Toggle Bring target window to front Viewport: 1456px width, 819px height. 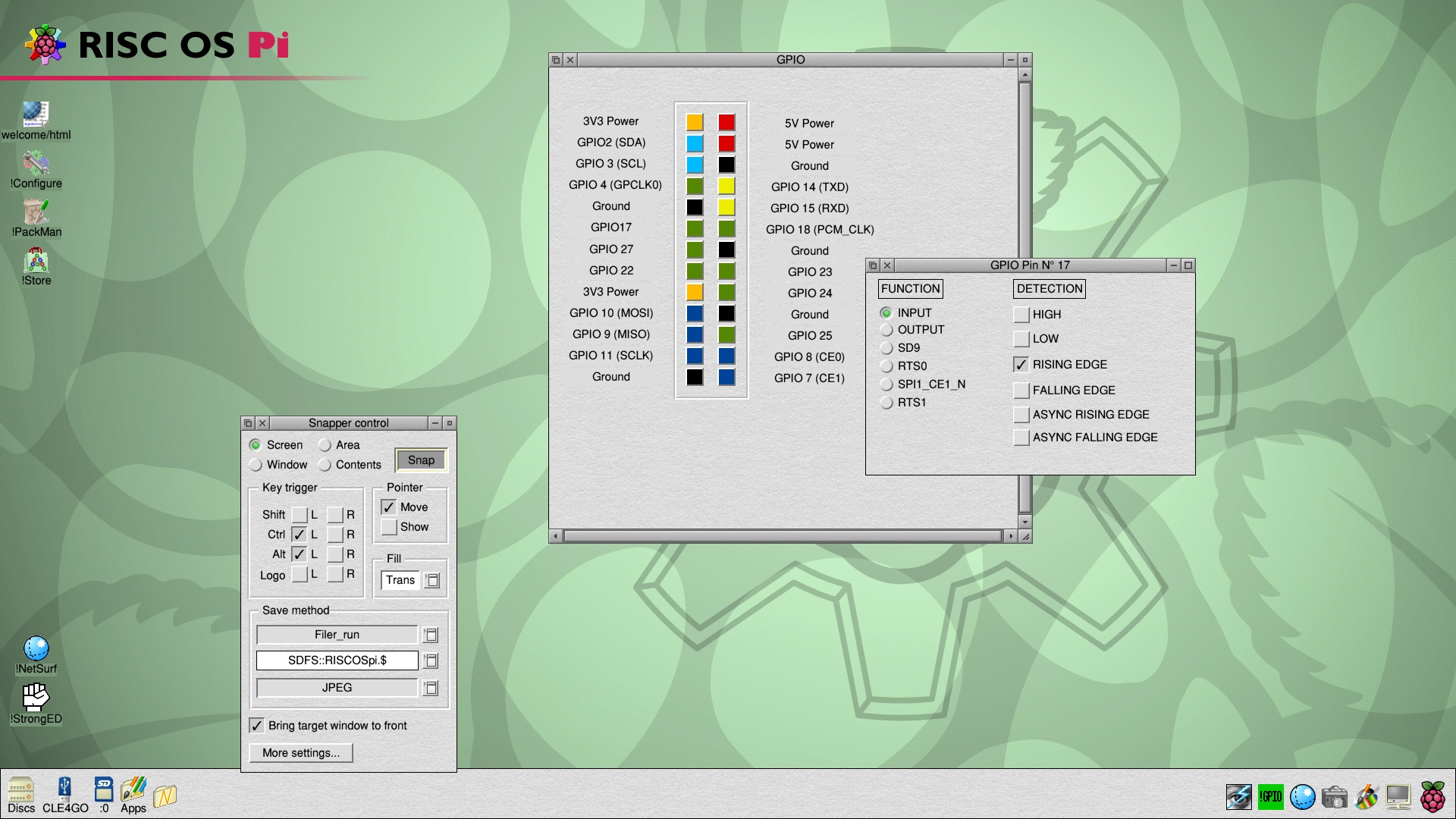point(257,726)
